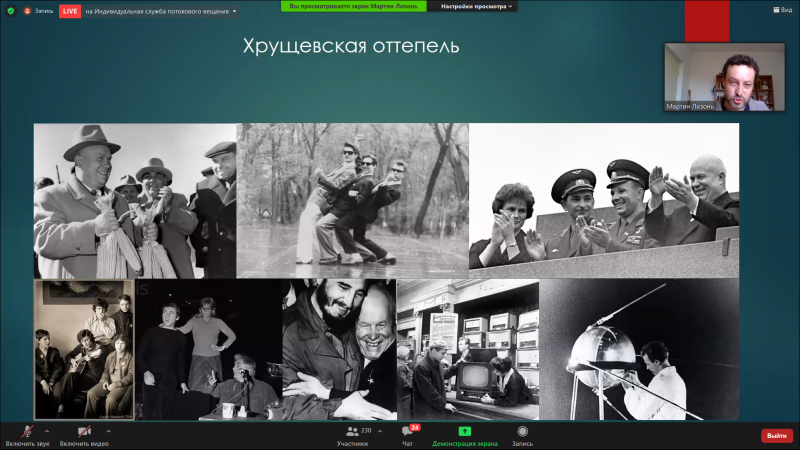Expand video options arrow next to camera
The image size is (800, 450).
click(108, 431)
